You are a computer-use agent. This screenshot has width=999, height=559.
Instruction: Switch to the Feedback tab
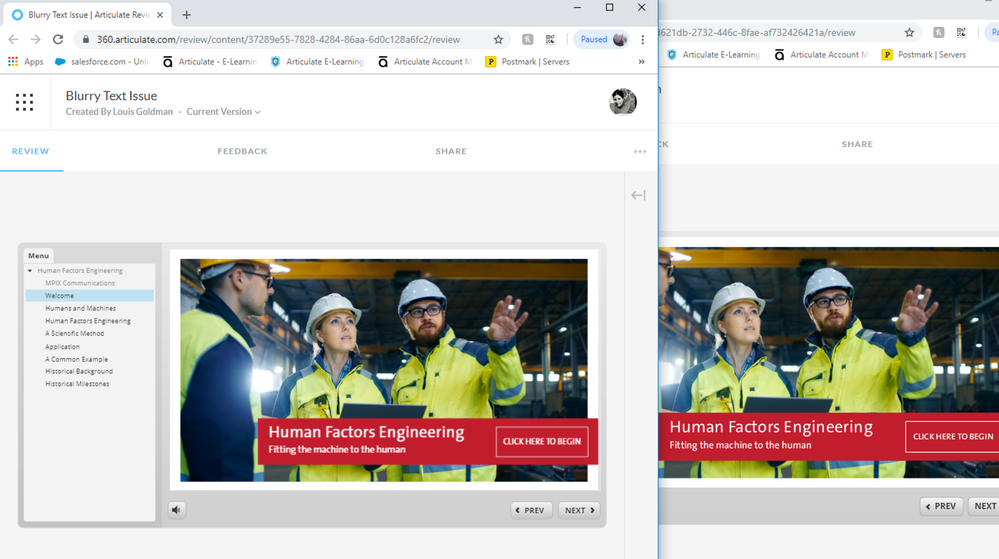(x=242, y=151)
